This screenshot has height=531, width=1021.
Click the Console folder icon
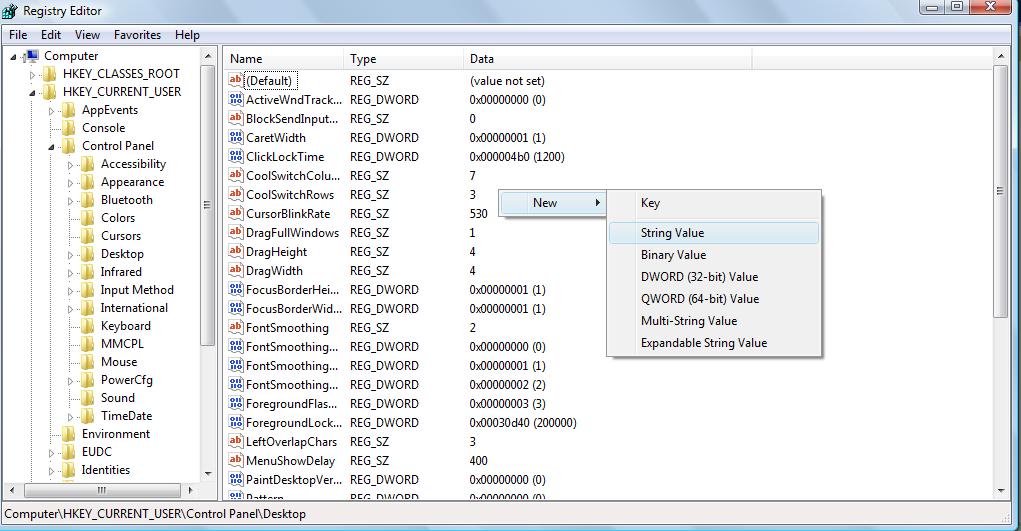coord(68,128)
